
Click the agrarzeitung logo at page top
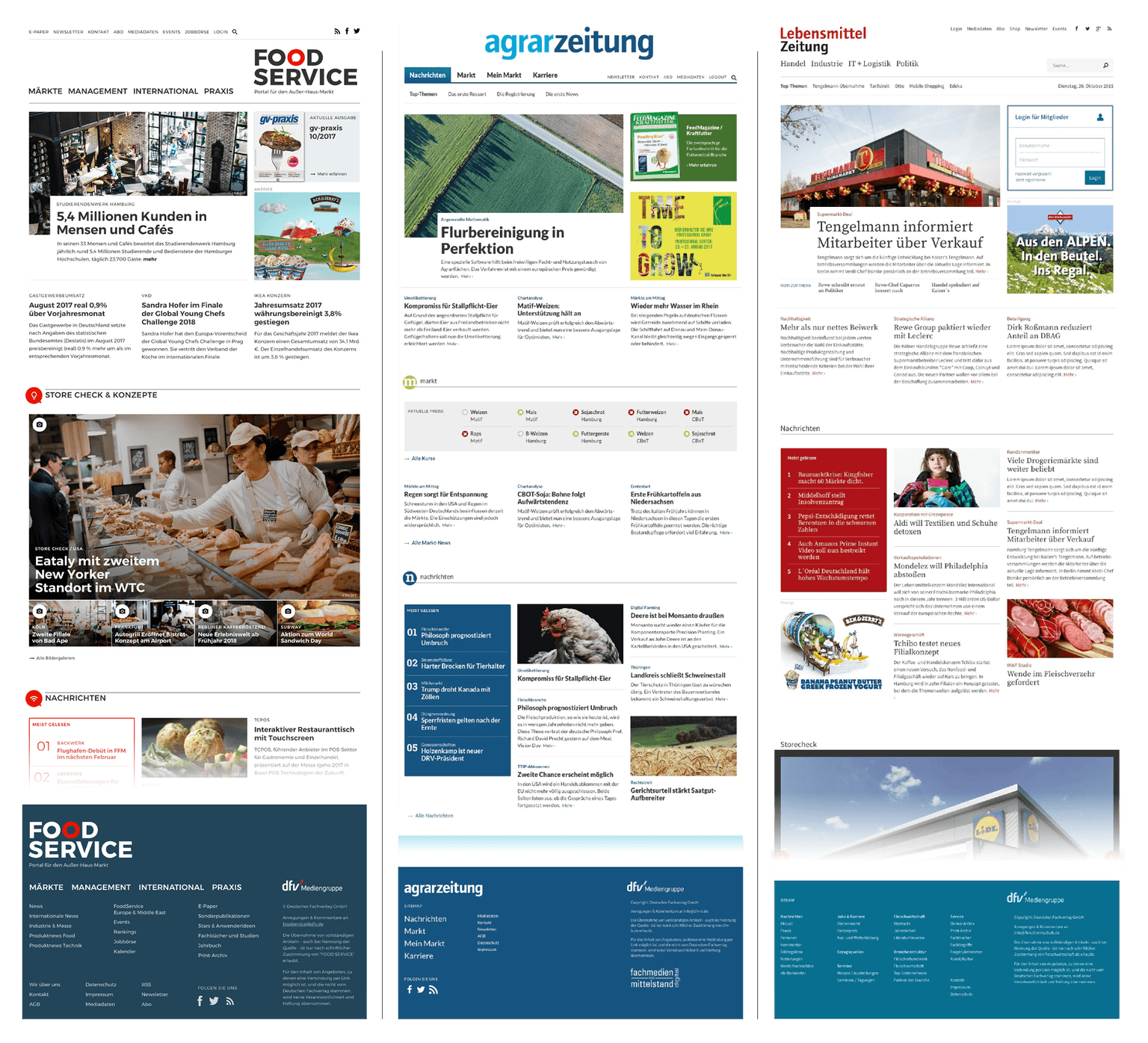[x=569, y=43]
